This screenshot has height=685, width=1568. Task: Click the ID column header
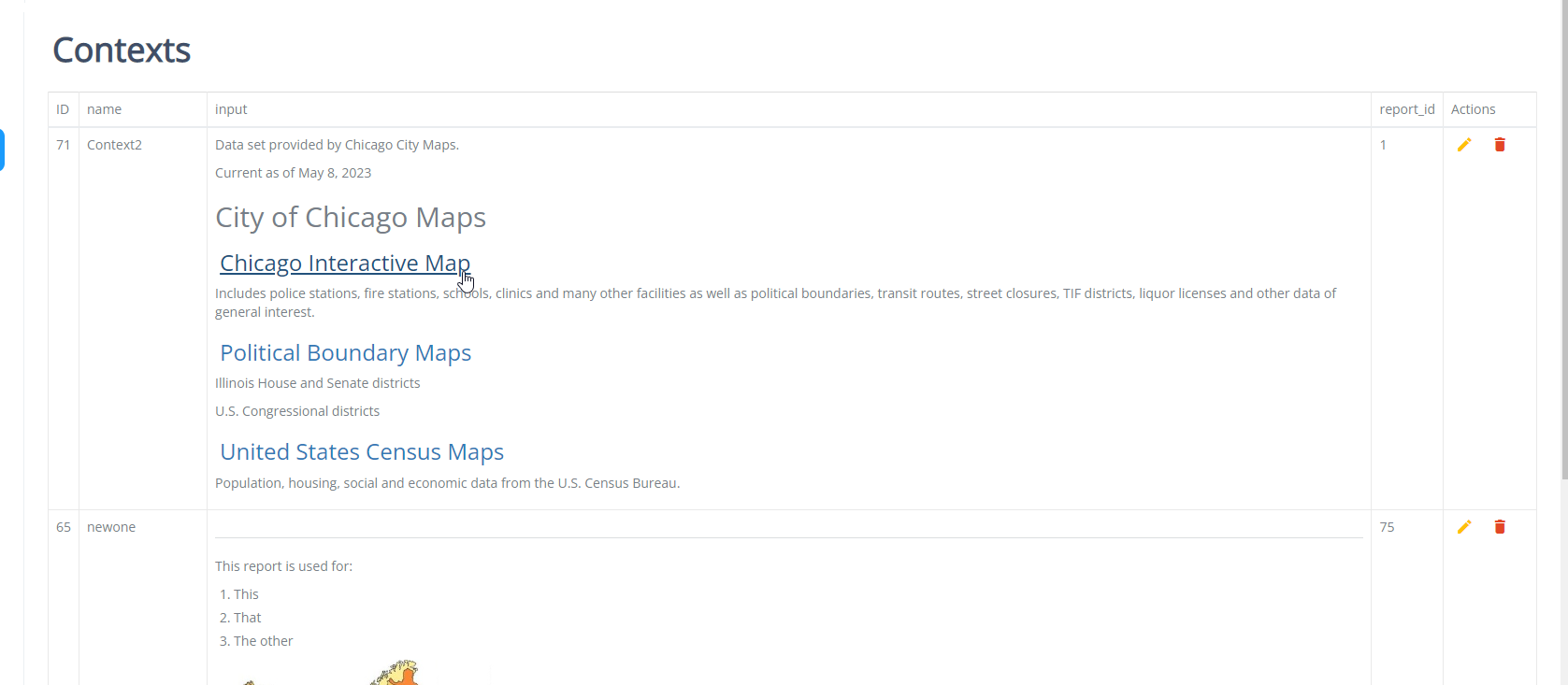click(x=63, y=109)
